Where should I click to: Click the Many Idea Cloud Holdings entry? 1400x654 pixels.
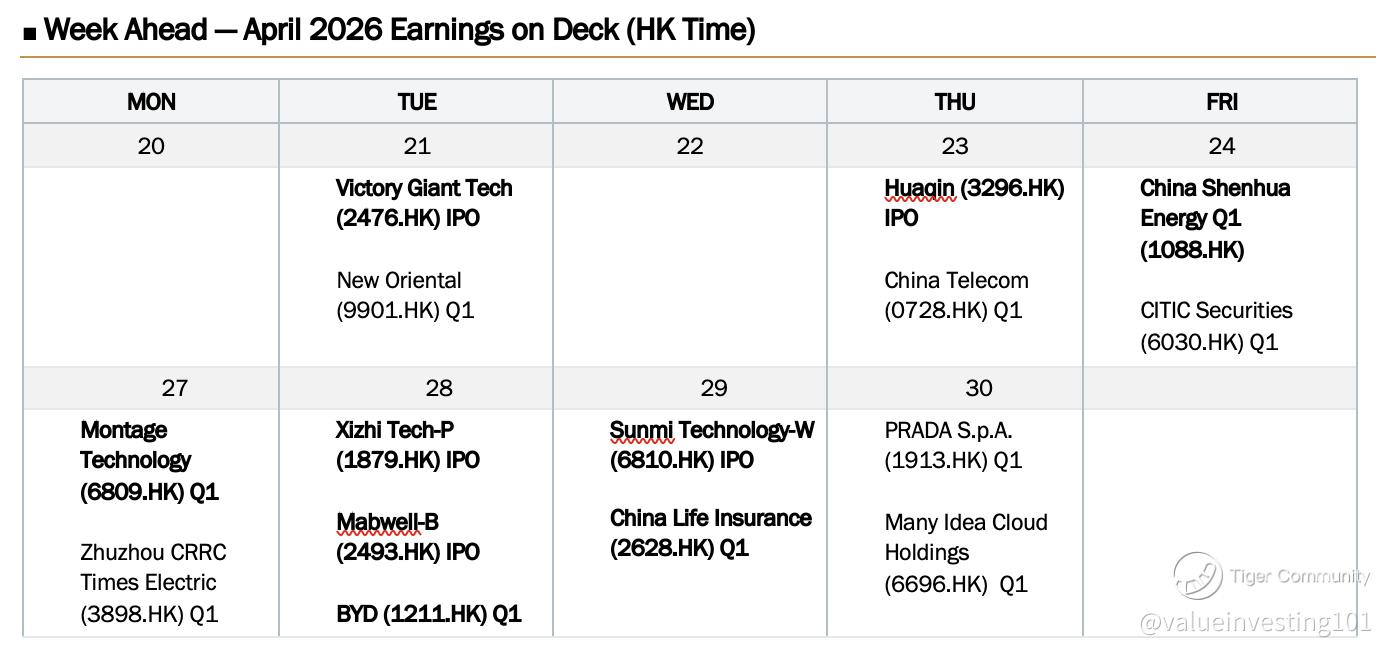coord(965,552)
